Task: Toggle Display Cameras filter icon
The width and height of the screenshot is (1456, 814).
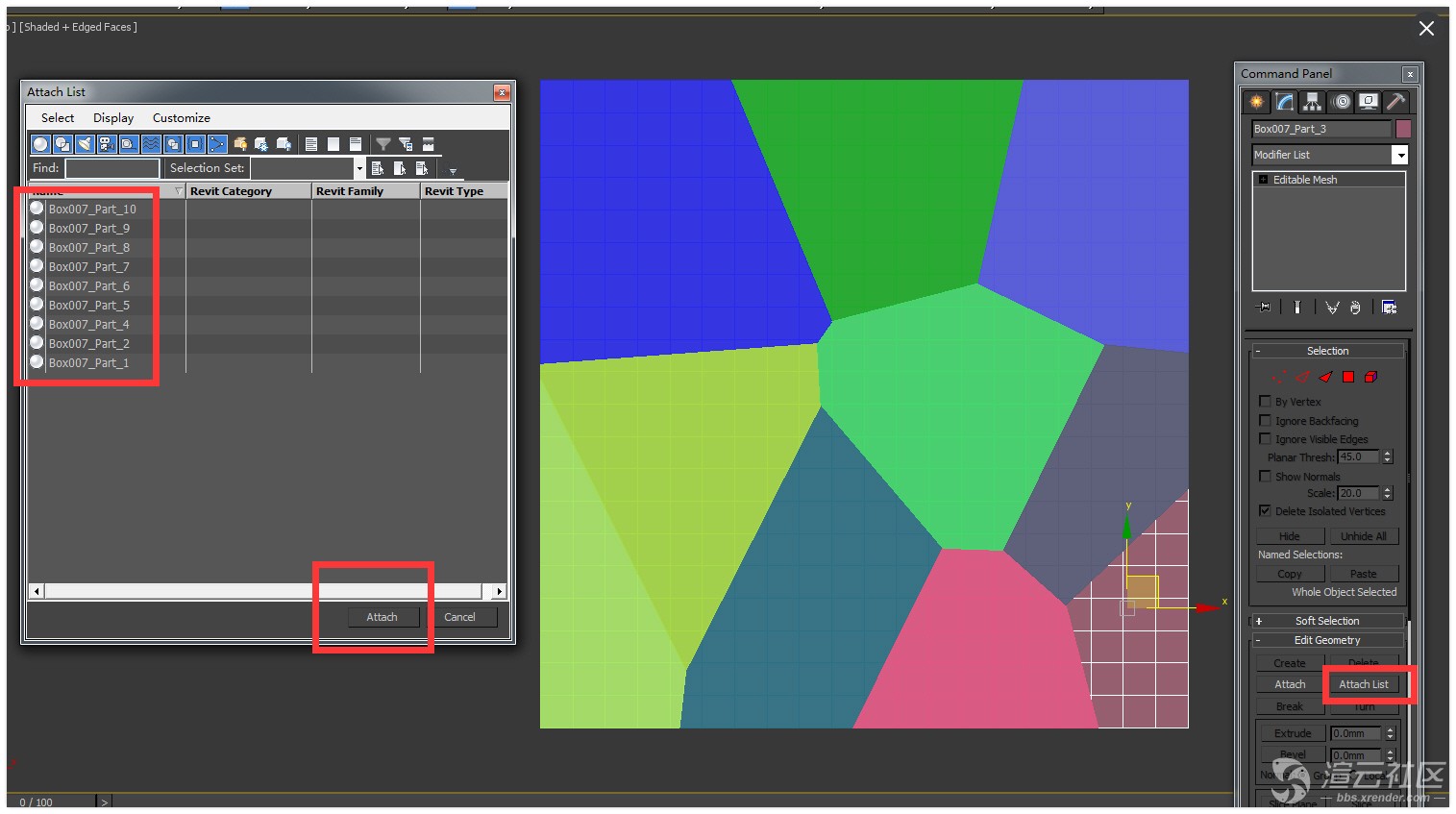Action: 107,144
